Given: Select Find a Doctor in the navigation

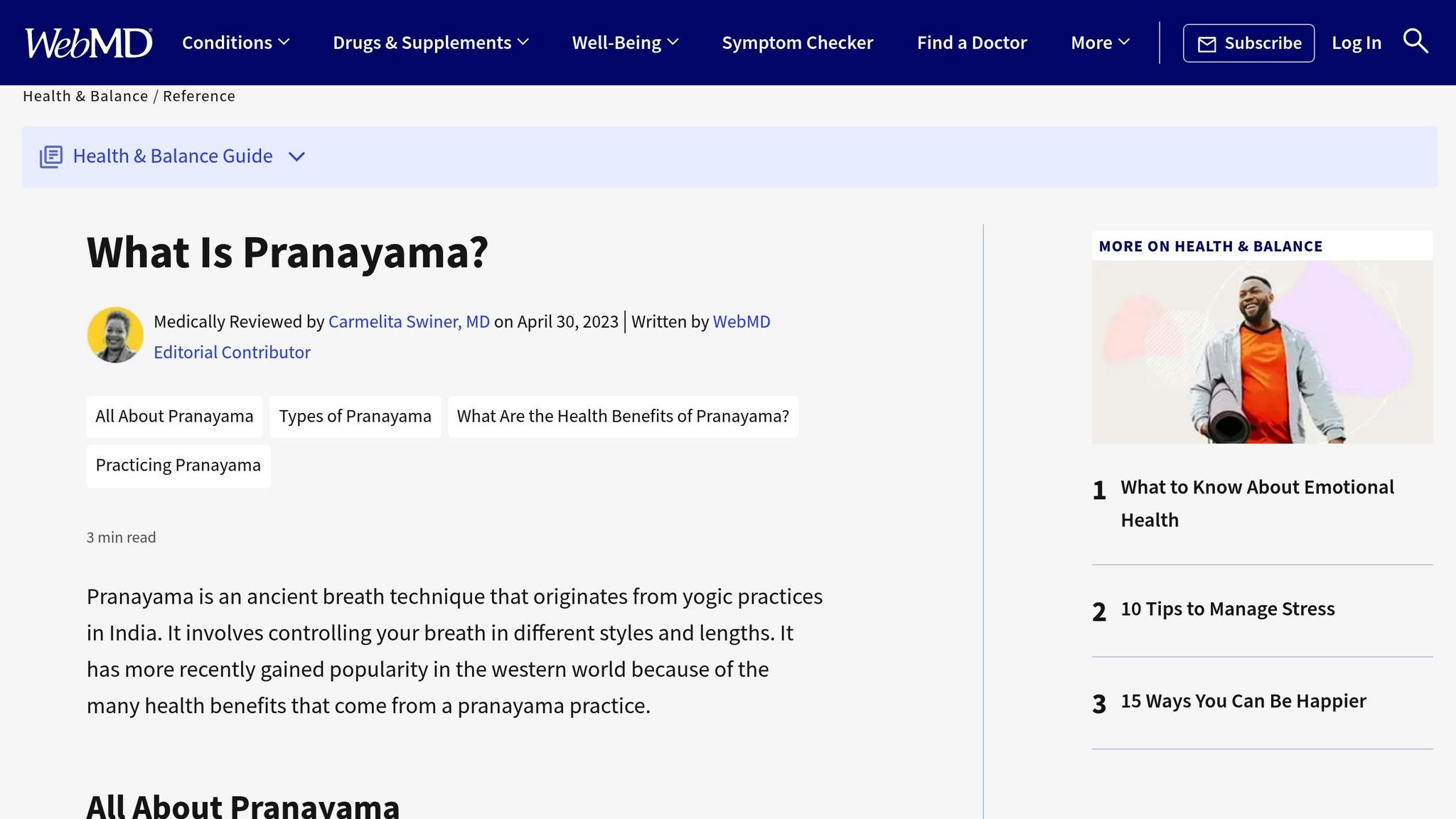Looking at the screenshot, I should coord(972,42).
